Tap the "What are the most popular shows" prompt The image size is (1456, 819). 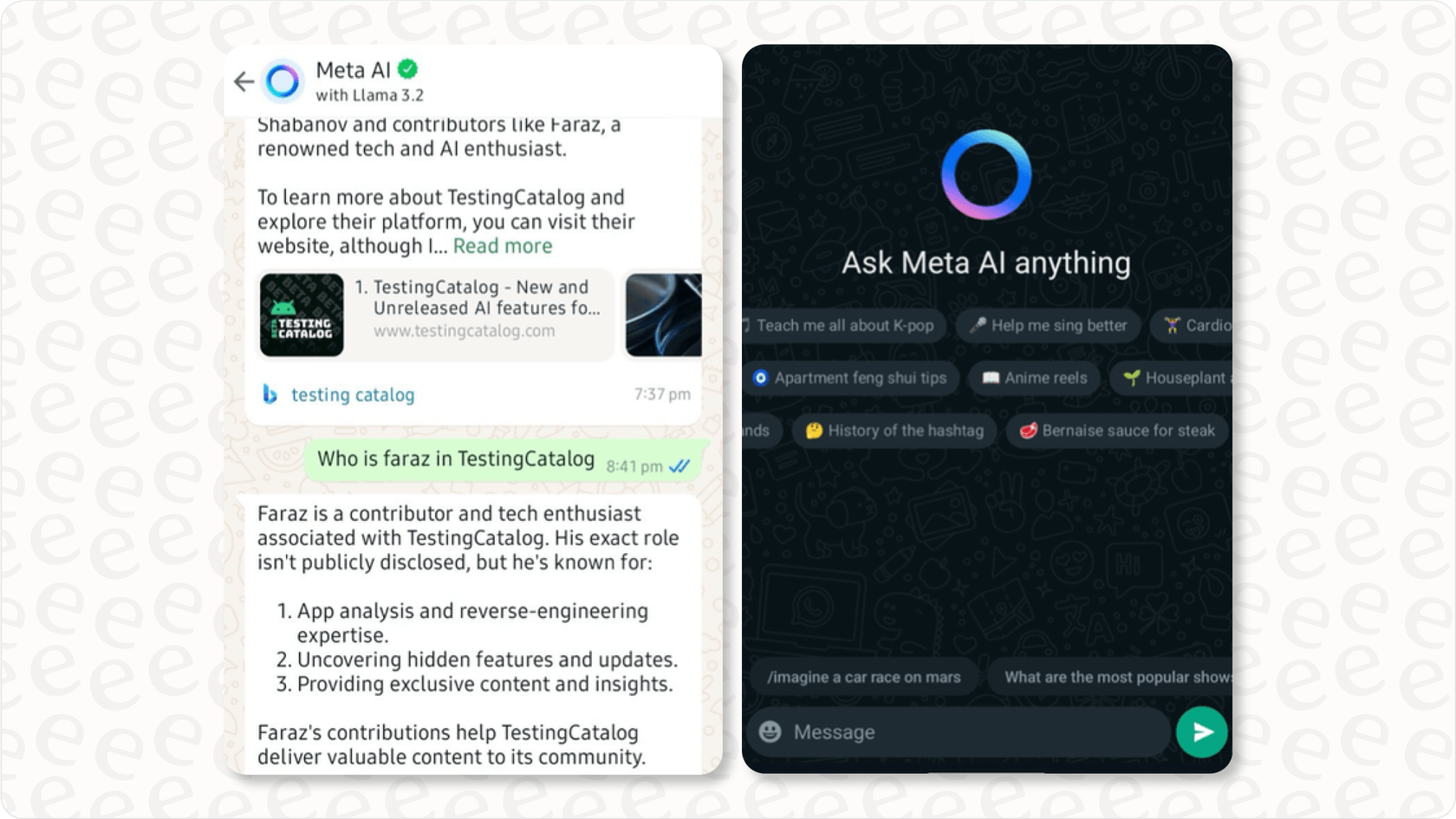click(x=1118, y=677)
